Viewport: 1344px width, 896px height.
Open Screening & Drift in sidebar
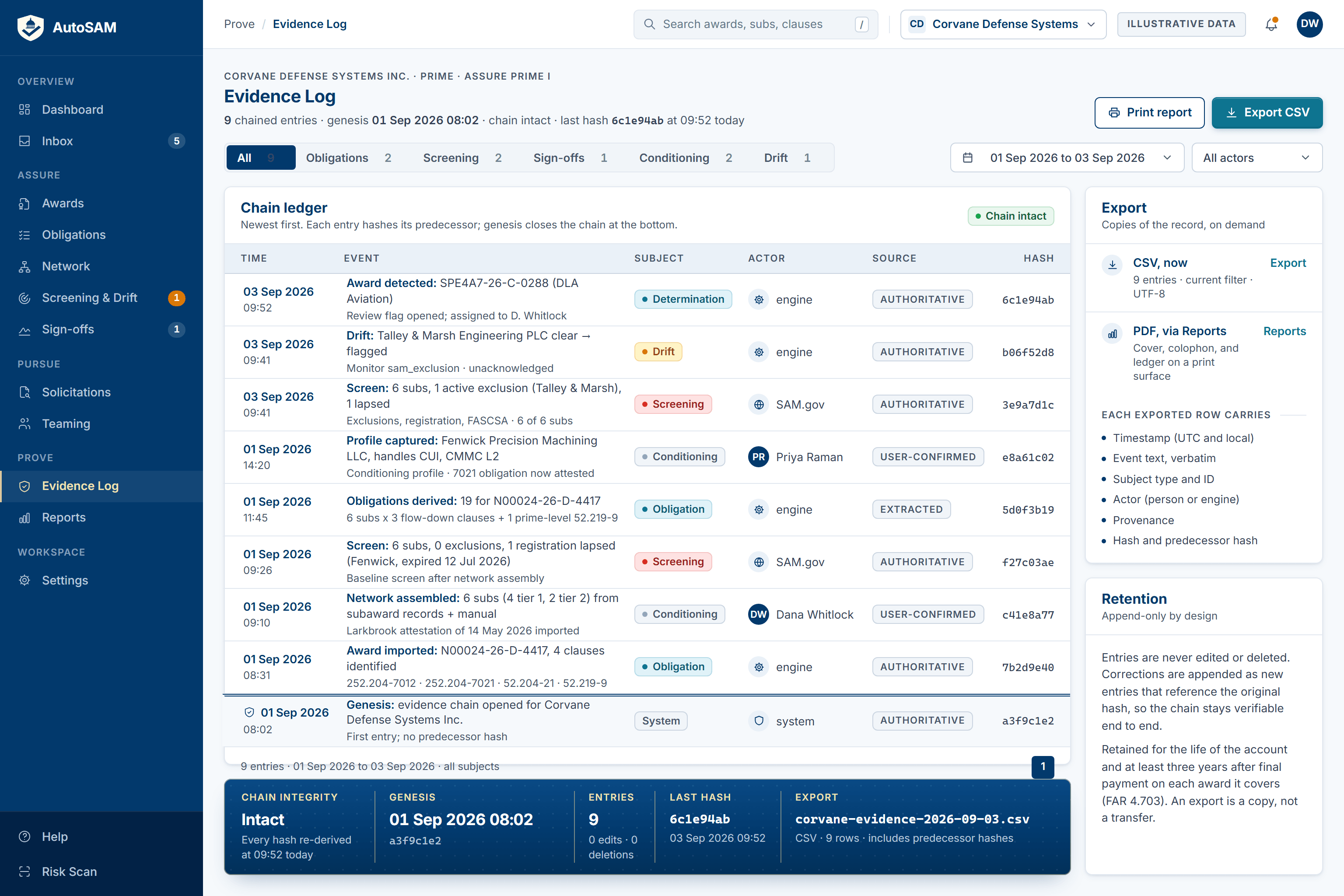(101, 297)
